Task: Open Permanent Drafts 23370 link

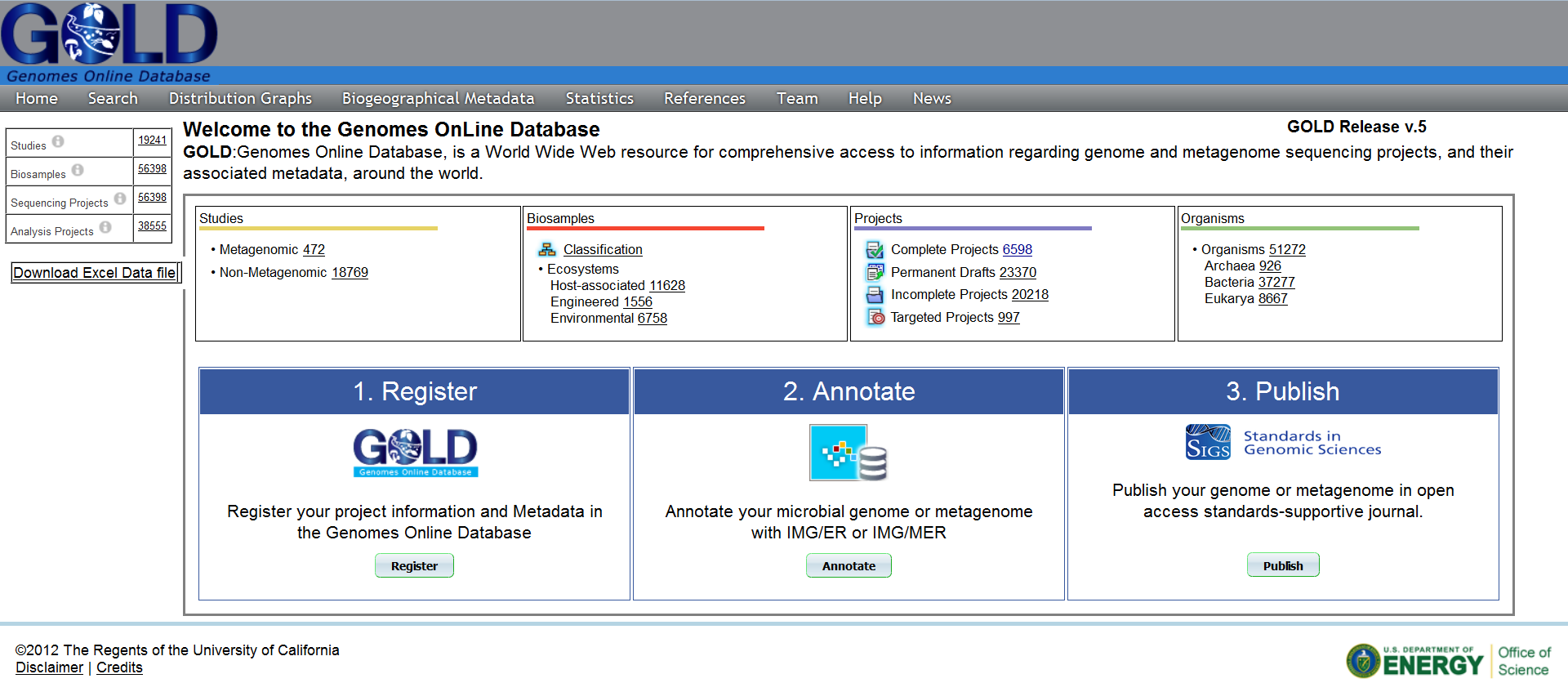Action: coord(1018,272)
